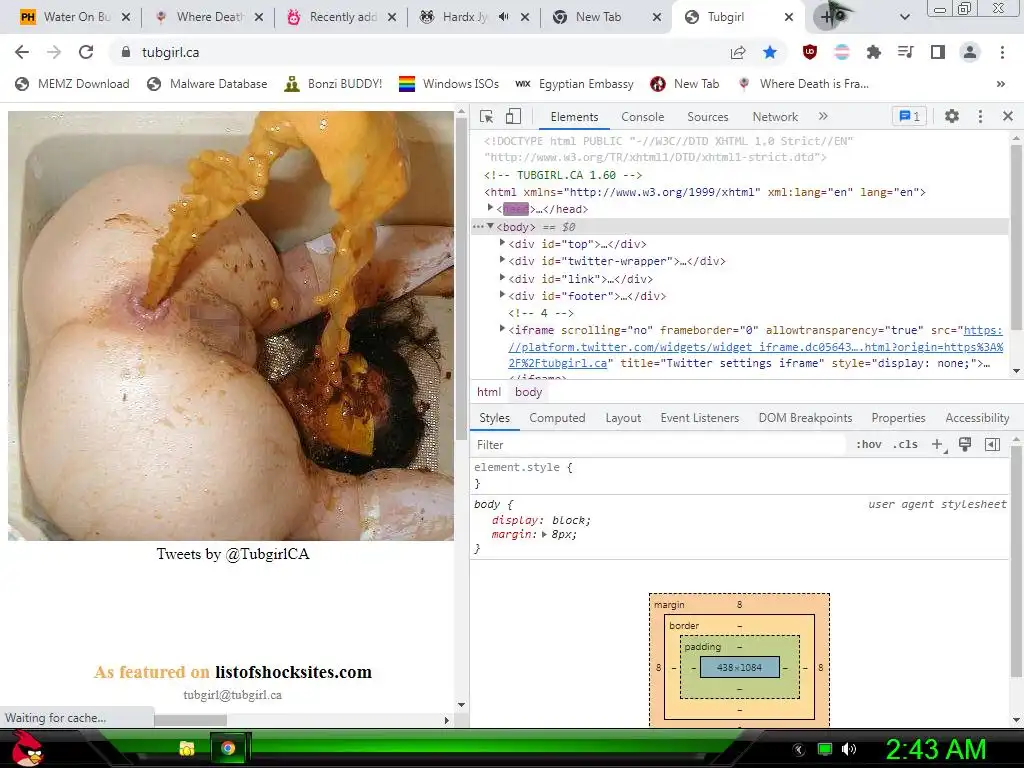Toggle the rendering emulations brush icon
This screenshot has height=768, width=1024.
pos(965,445)
